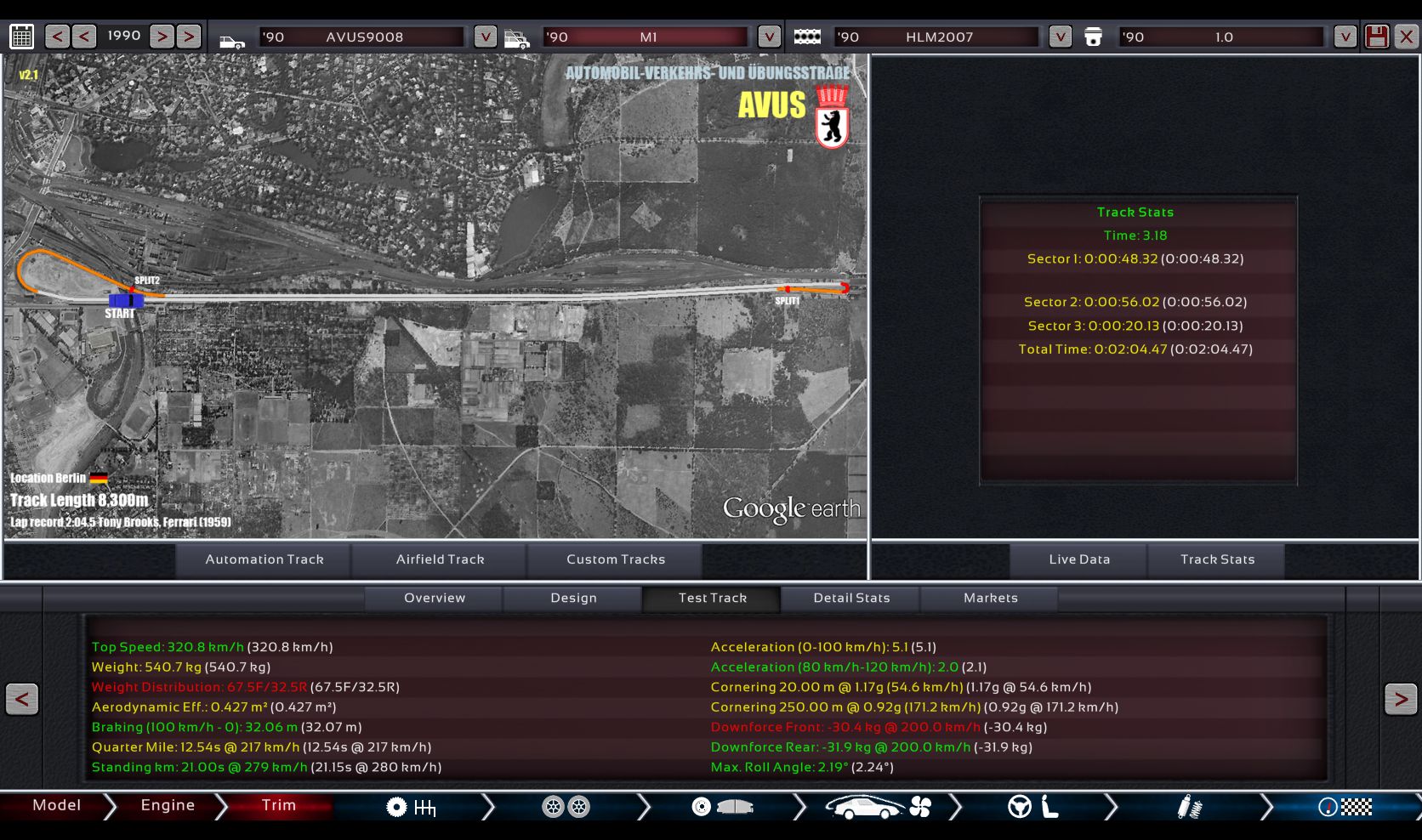
Task: Open the gearbox and drivetrain step icon
Action: 411,807
